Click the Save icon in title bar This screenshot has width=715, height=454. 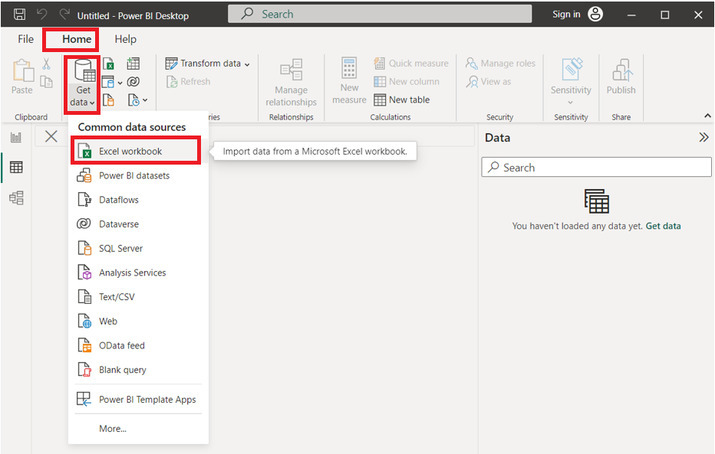coord(19,15)
